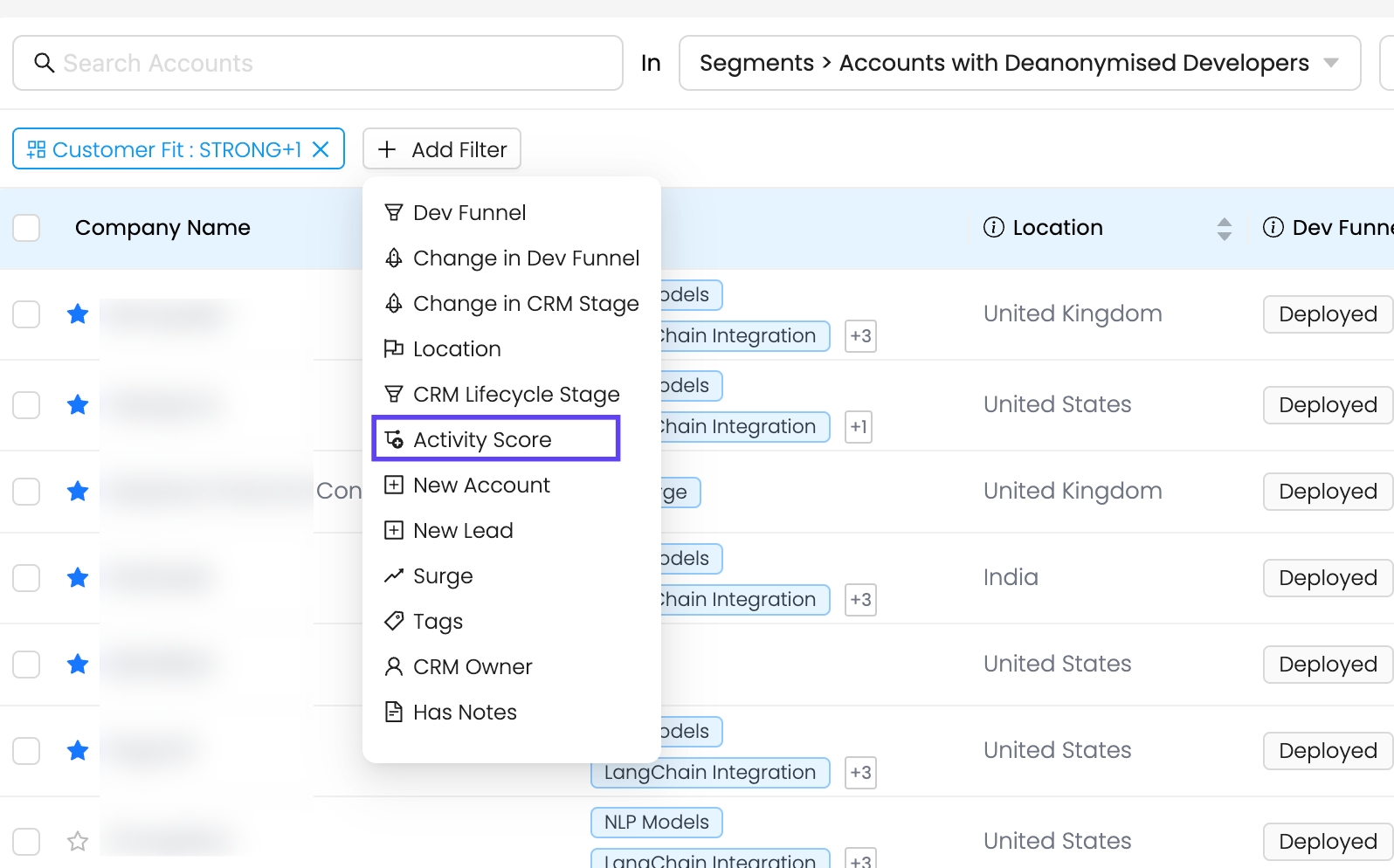Click the Add Filter button
The width and height of the screenshot is (1394, 868).
[441, 149]
